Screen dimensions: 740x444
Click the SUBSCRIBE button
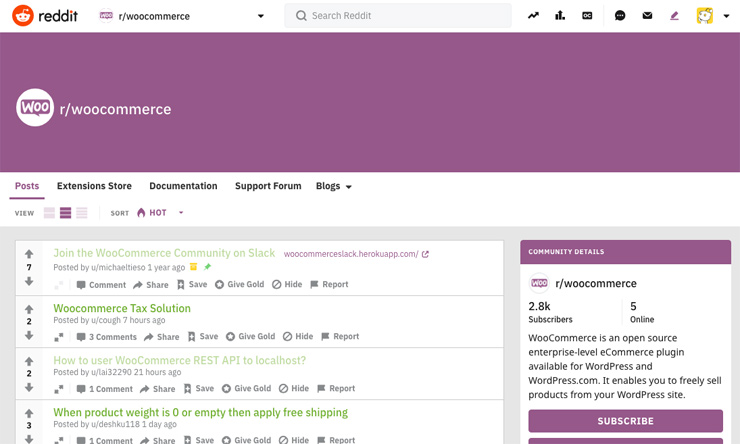coord(625,421)
